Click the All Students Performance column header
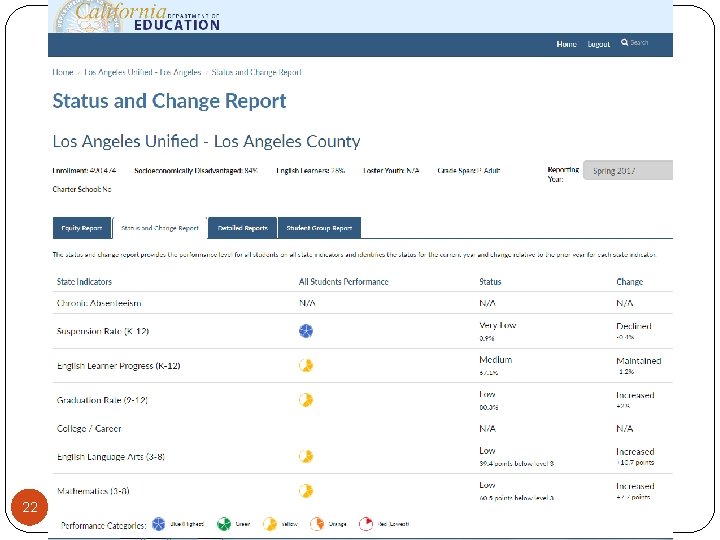720x540 pixels. (343, 281)
